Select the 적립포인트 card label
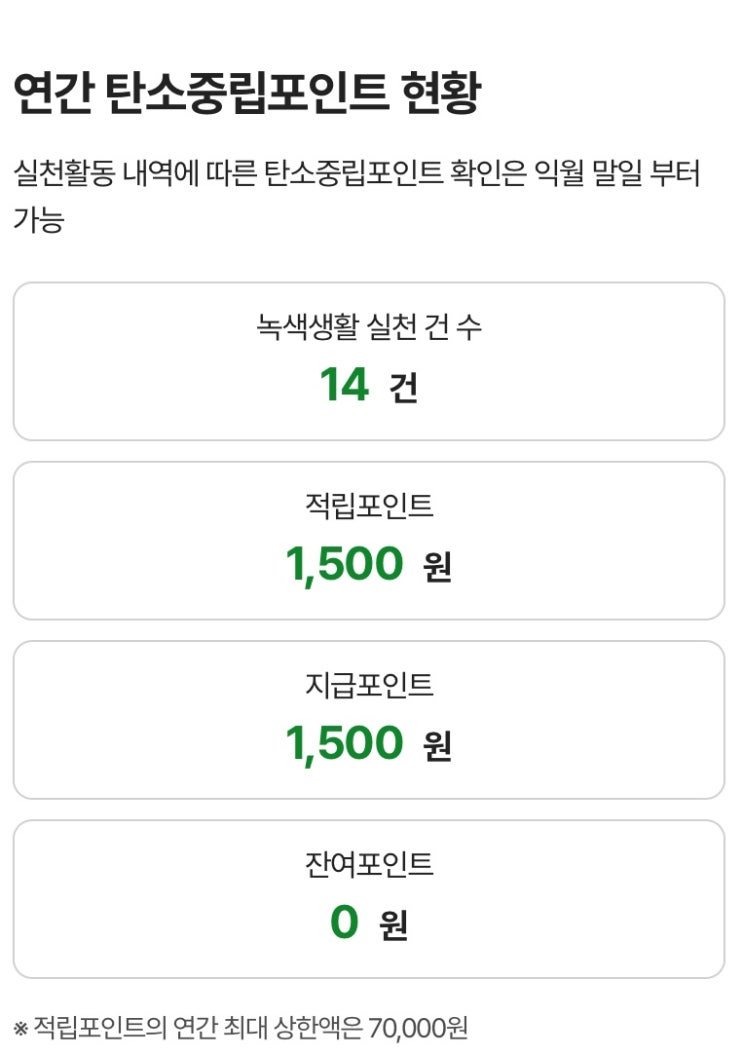 click(369, 506)
